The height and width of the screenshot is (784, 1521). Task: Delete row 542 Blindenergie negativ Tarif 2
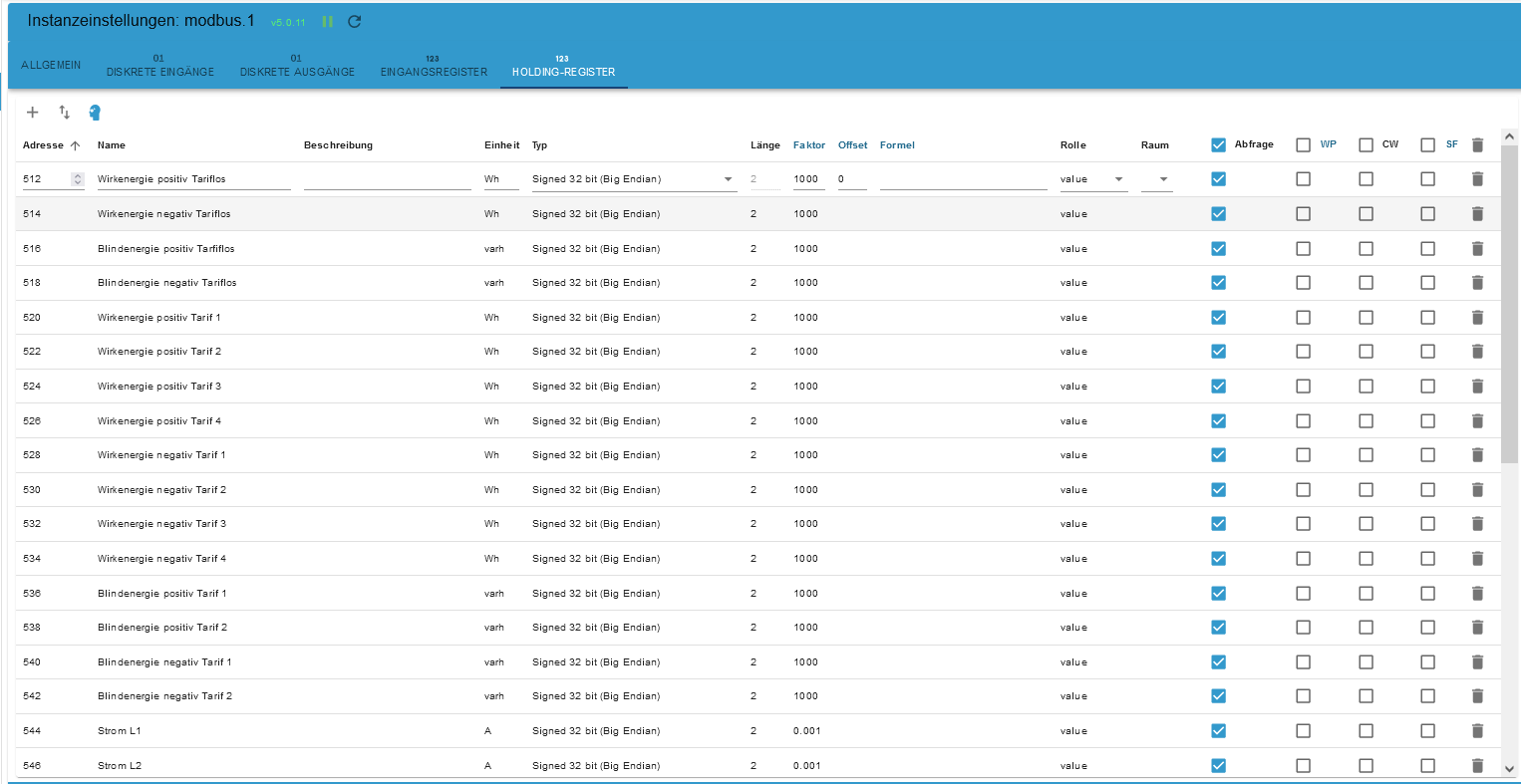pyautogui.click(x=1477, y=696)
